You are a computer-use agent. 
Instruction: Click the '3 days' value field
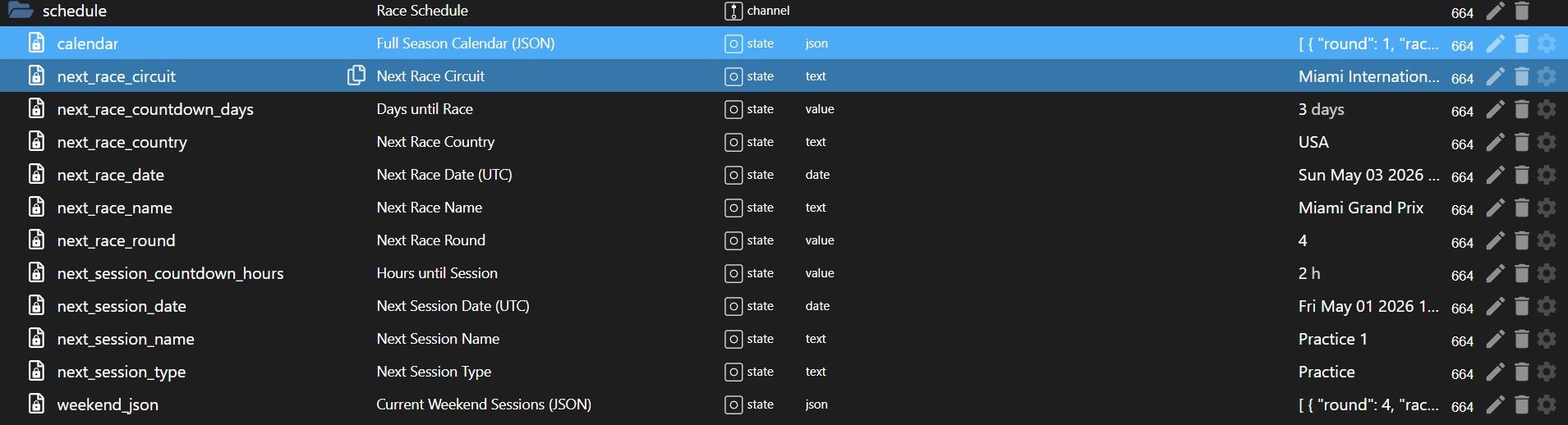point(1321,109)
